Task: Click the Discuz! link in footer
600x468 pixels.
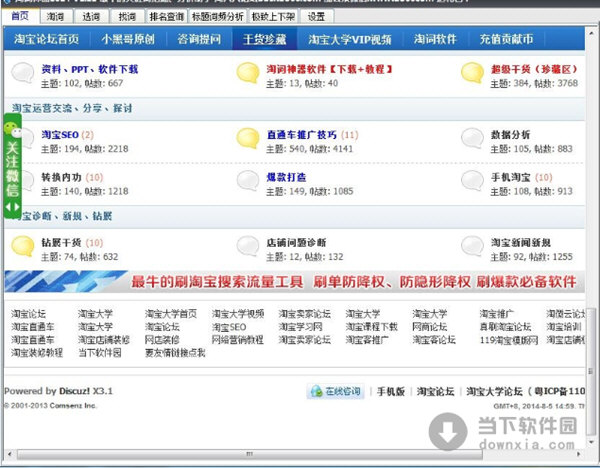Action: (x=74, y=391)
